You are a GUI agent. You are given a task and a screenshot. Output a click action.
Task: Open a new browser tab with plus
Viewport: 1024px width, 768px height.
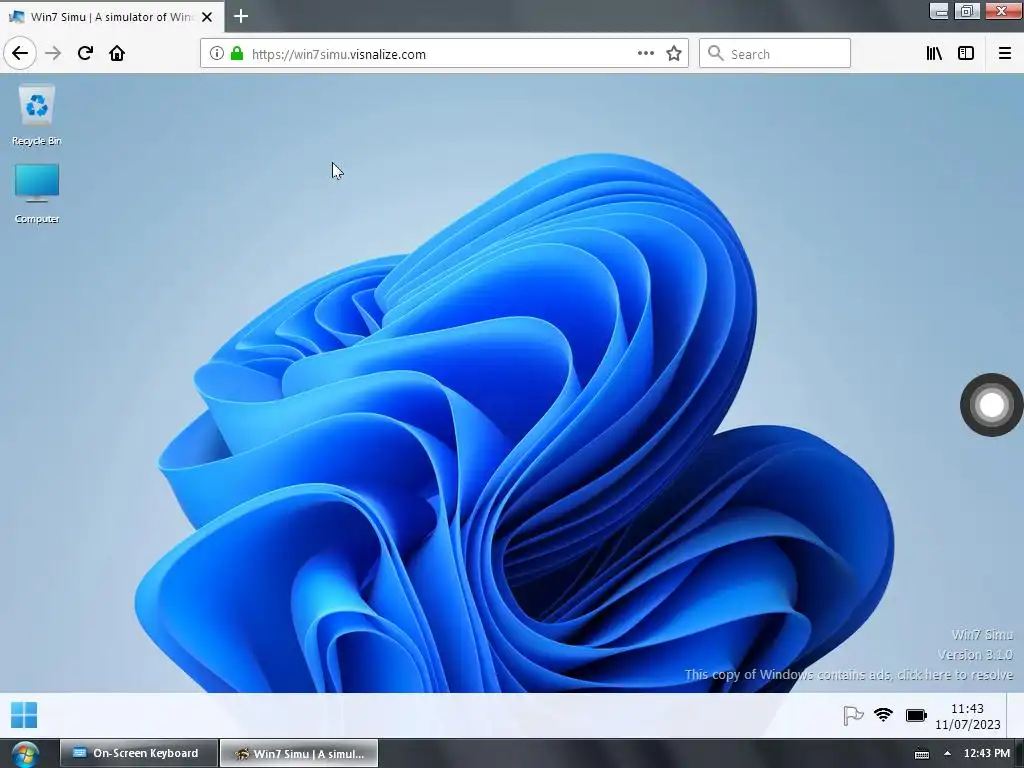pos(241,16)
